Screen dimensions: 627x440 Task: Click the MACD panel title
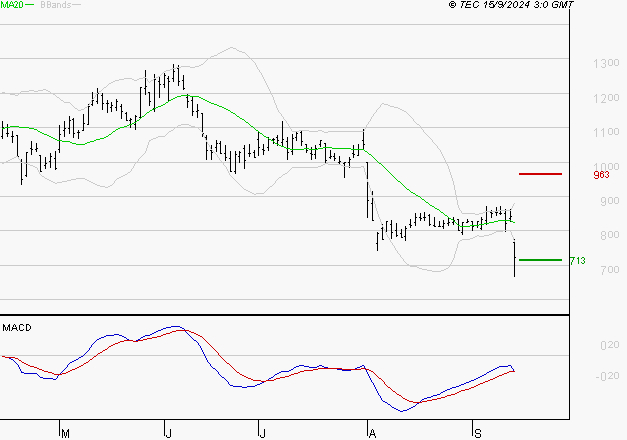(x=17, y=328)
